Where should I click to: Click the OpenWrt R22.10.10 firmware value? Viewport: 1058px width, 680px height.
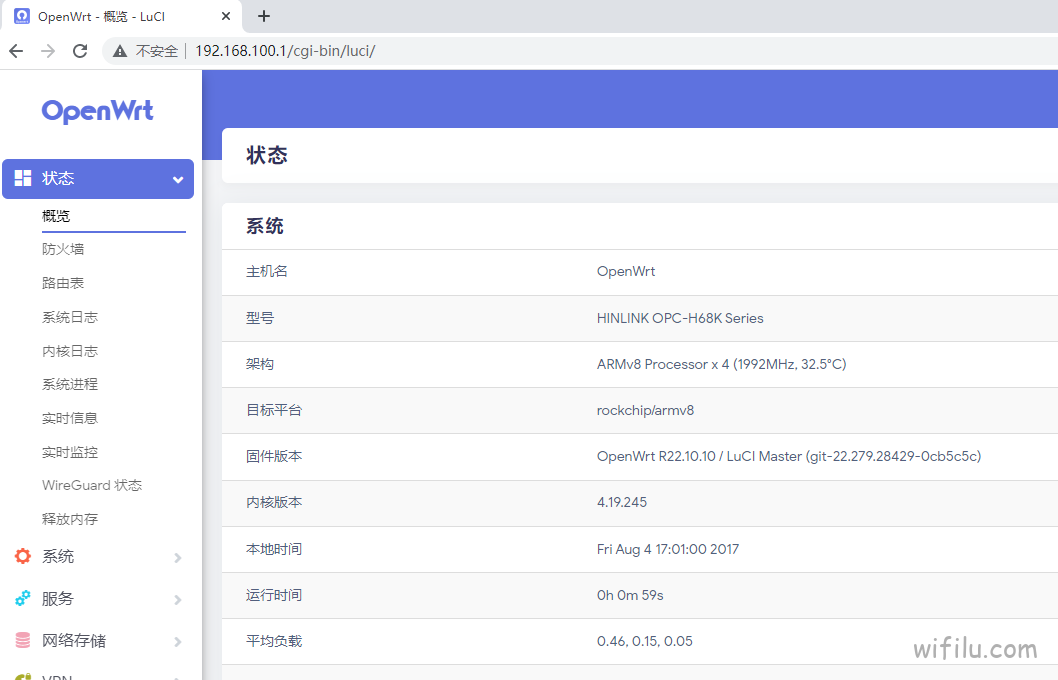point(789,457)
